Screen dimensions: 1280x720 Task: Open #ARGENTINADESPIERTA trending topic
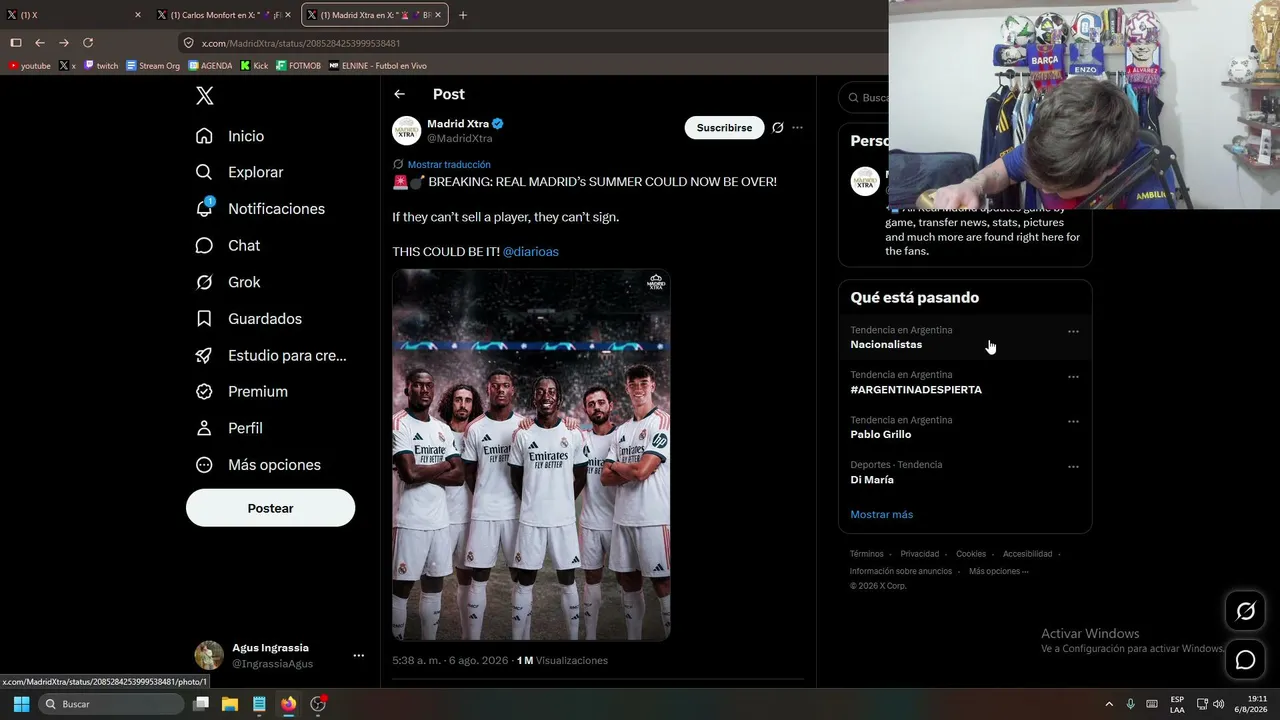(964, 382)
